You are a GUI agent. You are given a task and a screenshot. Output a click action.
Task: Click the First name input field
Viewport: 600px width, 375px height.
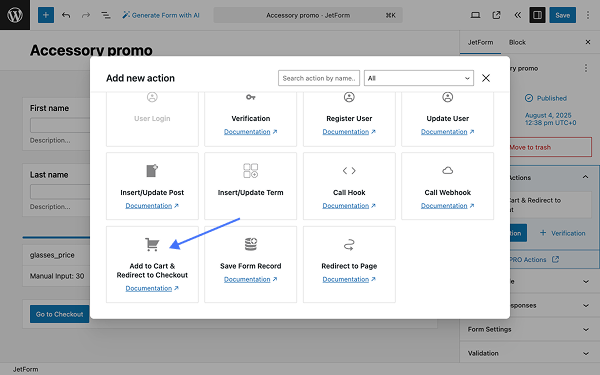[60, 125]
